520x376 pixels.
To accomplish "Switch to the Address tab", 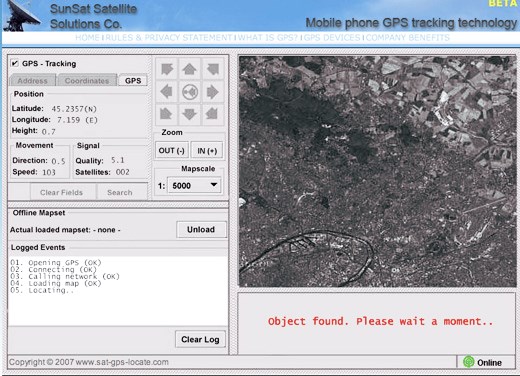I will [x=32, y=80].
